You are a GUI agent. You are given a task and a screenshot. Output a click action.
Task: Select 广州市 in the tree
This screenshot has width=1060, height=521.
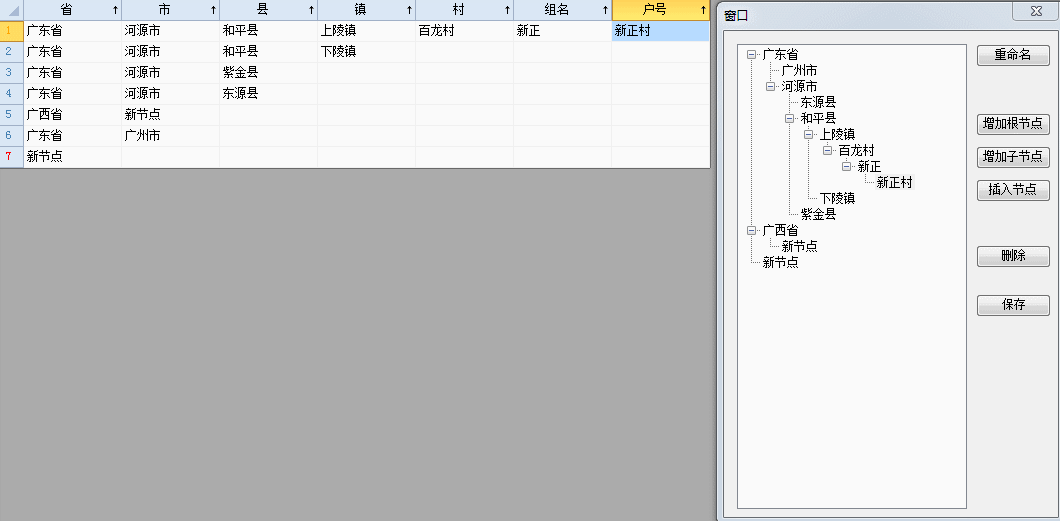(x=799, y=70)
